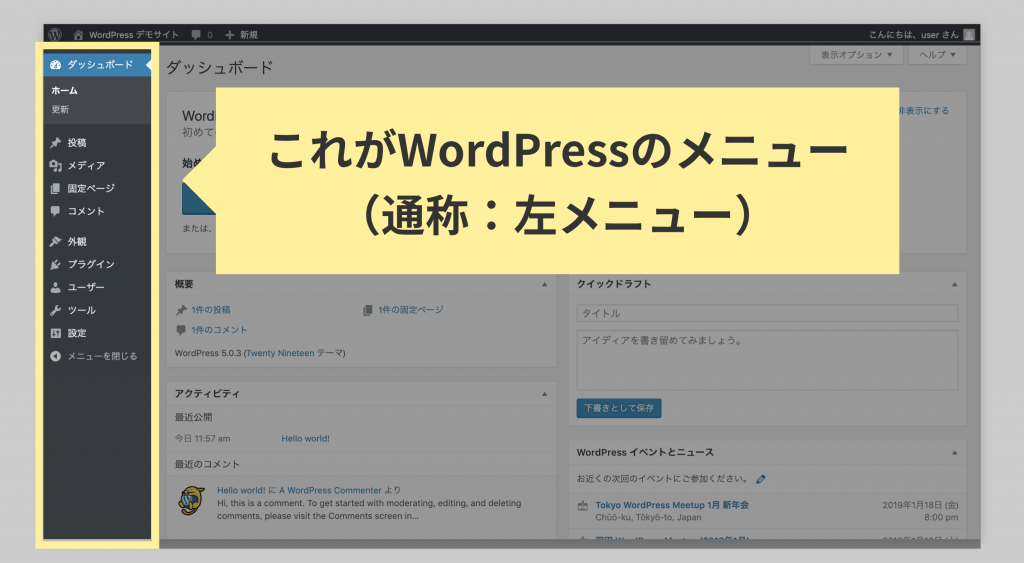Click the WordPress logo in admin bar

pos(55,35)
